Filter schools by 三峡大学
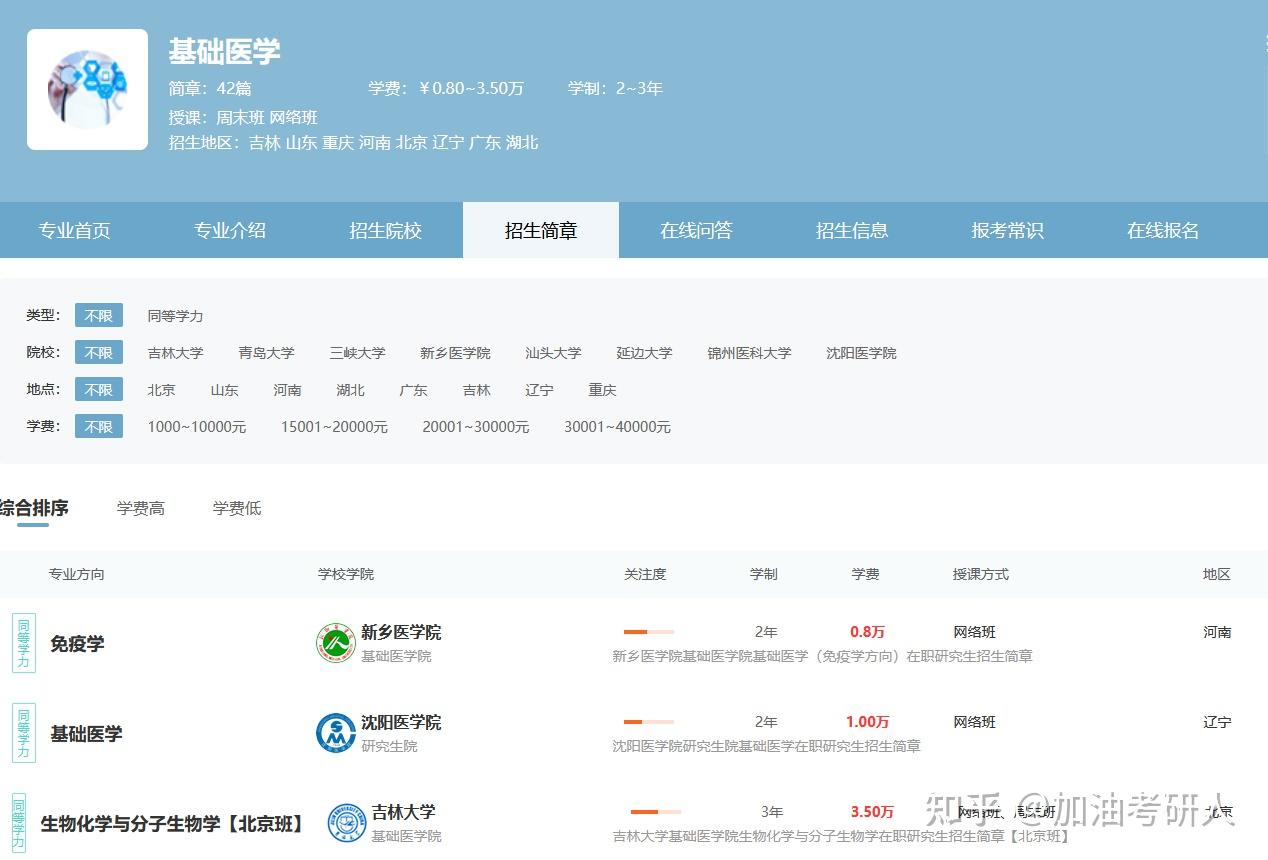 357,352
